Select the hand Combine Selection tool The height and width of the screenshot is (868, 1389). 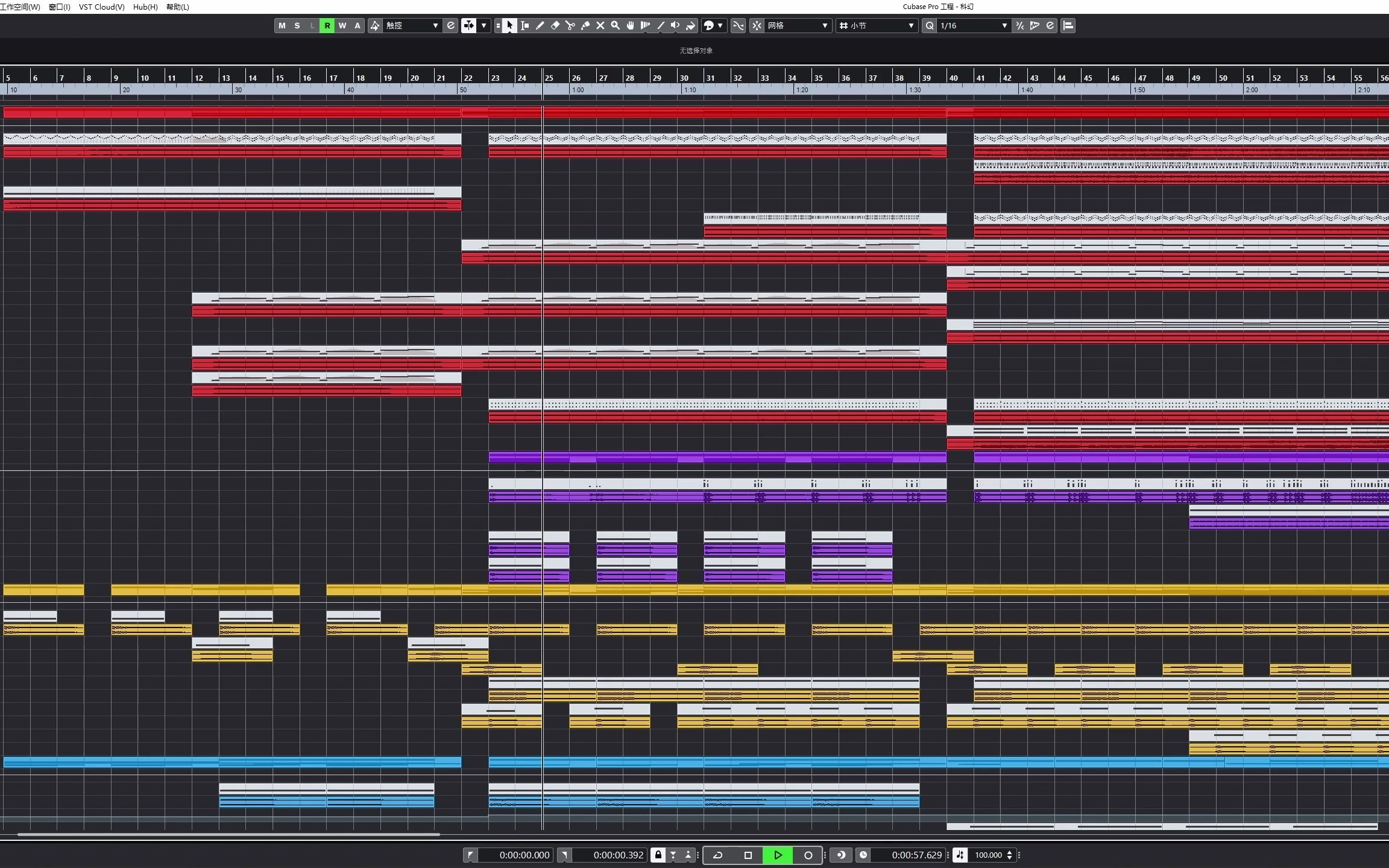(631, 25)
